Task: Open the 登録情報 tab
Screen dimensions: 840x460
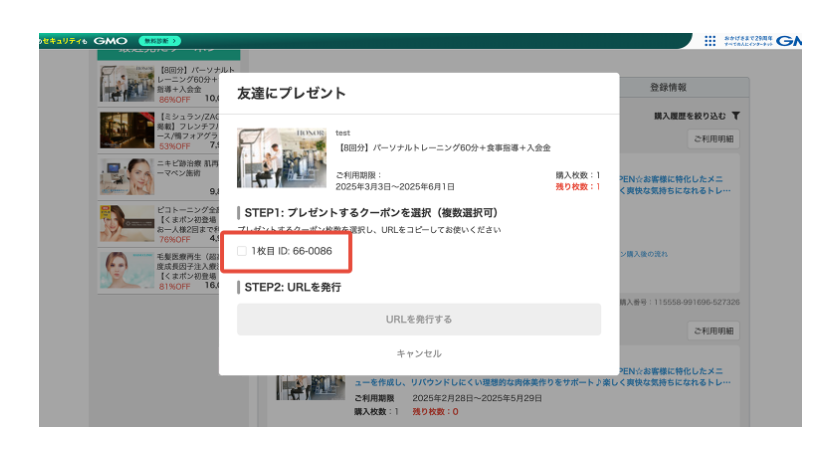Action: coord(668,87)
